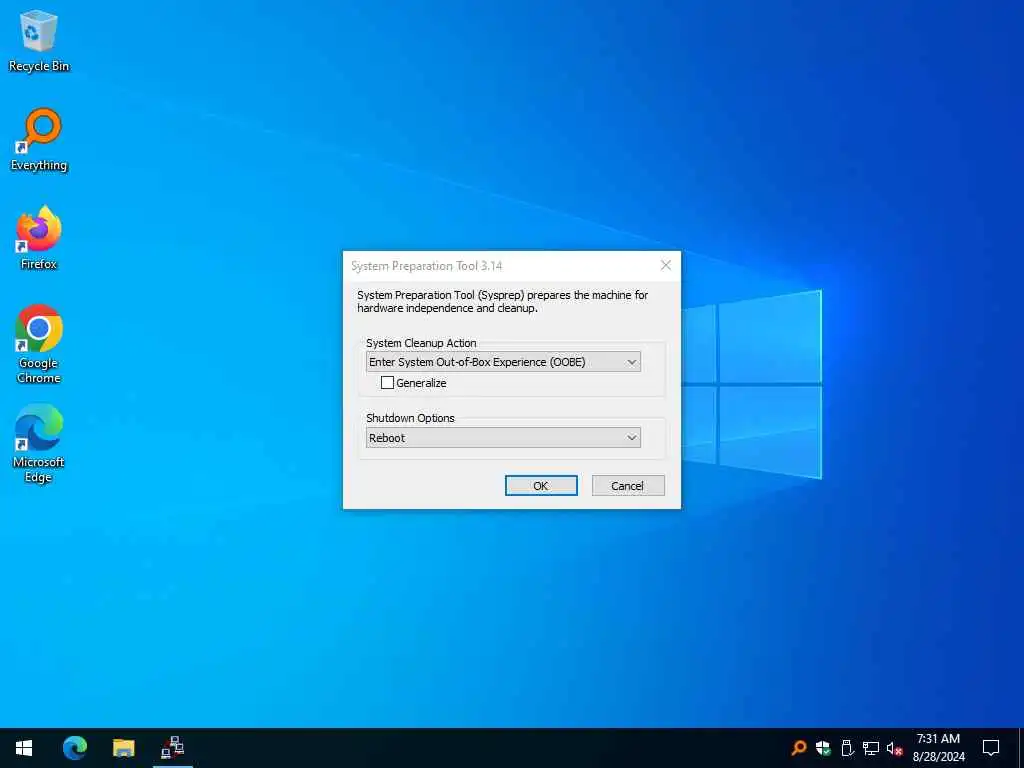1024x768 pixels.
Task: Click the muted volume tray icon
Action: point(894,748)
